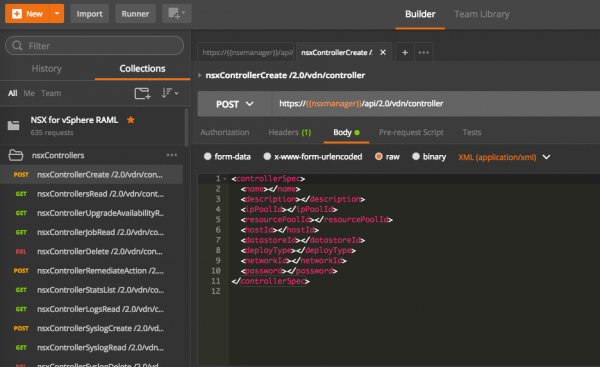Screen dimensions: 600x367
Task: Open the nsxControllerSyslogCreate request
Action: click(x=91, y=328)
